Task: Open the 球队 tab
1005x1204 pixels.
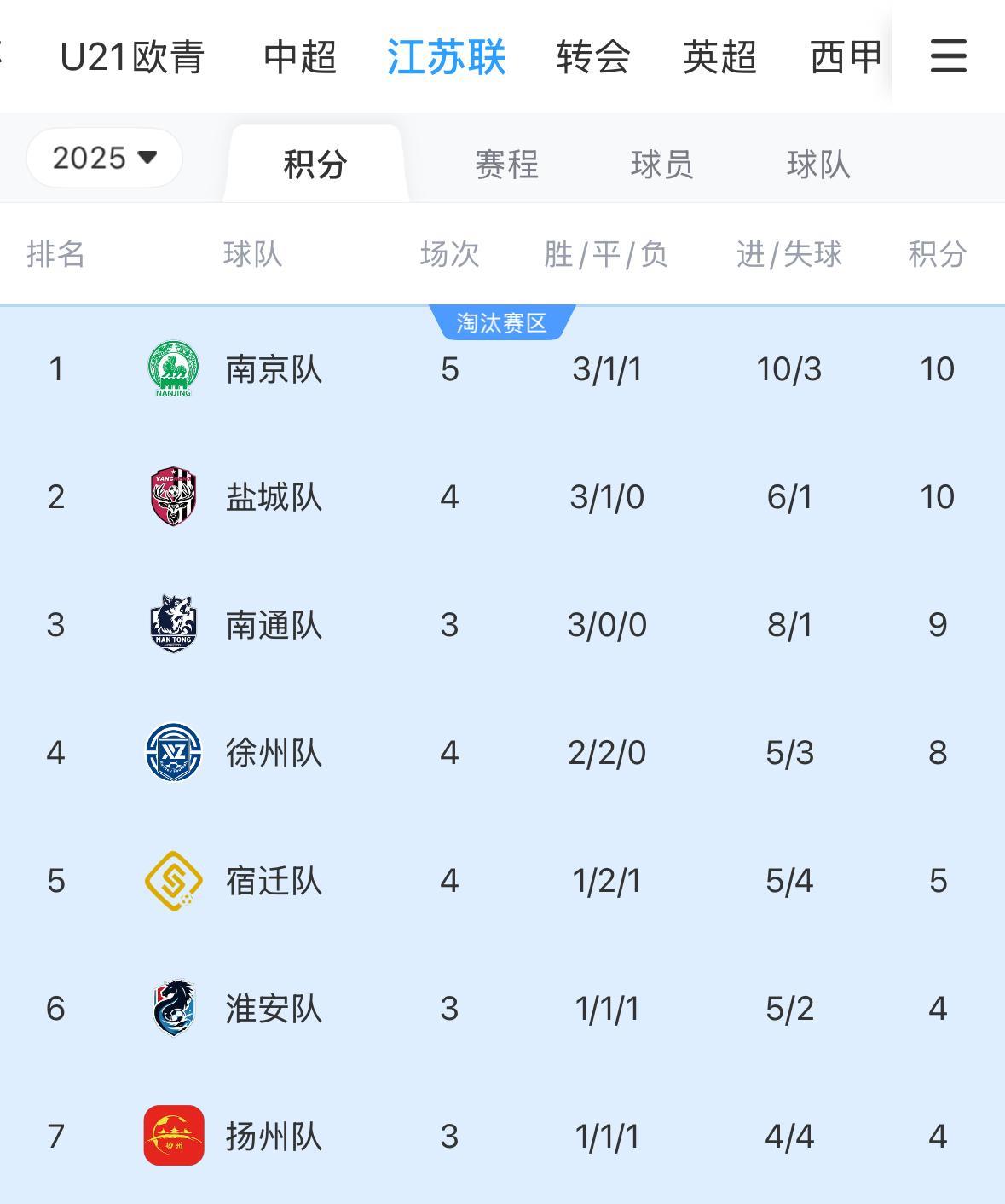Action: [x=818, y=164]
